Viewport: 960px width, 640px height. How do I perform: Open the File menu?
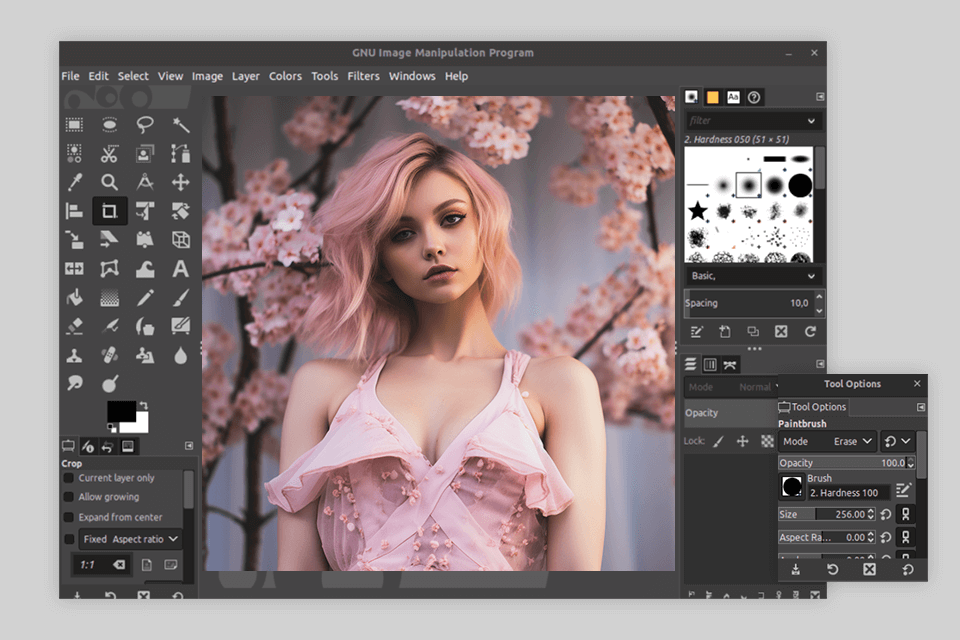(x=70, y=76)
